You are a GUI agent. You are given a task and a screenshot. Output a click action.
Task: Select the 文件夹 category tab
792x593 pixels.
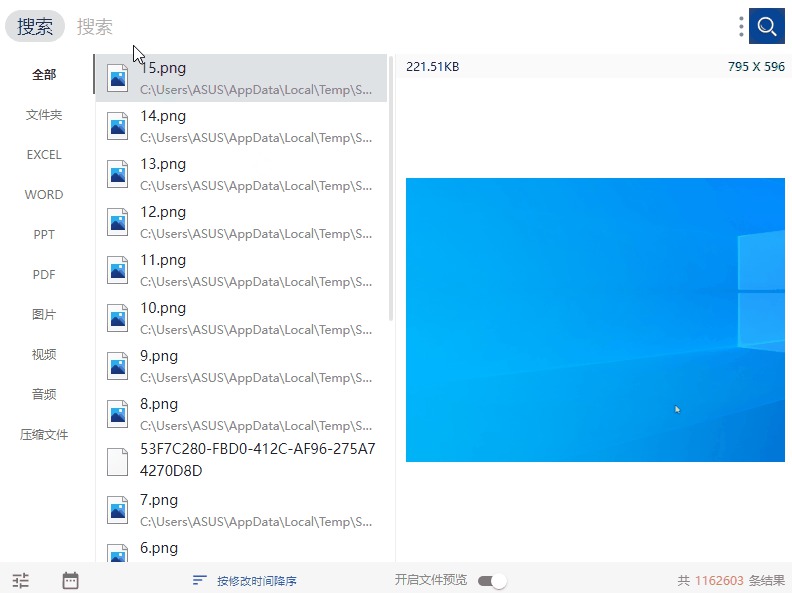[x=44, y=115]
